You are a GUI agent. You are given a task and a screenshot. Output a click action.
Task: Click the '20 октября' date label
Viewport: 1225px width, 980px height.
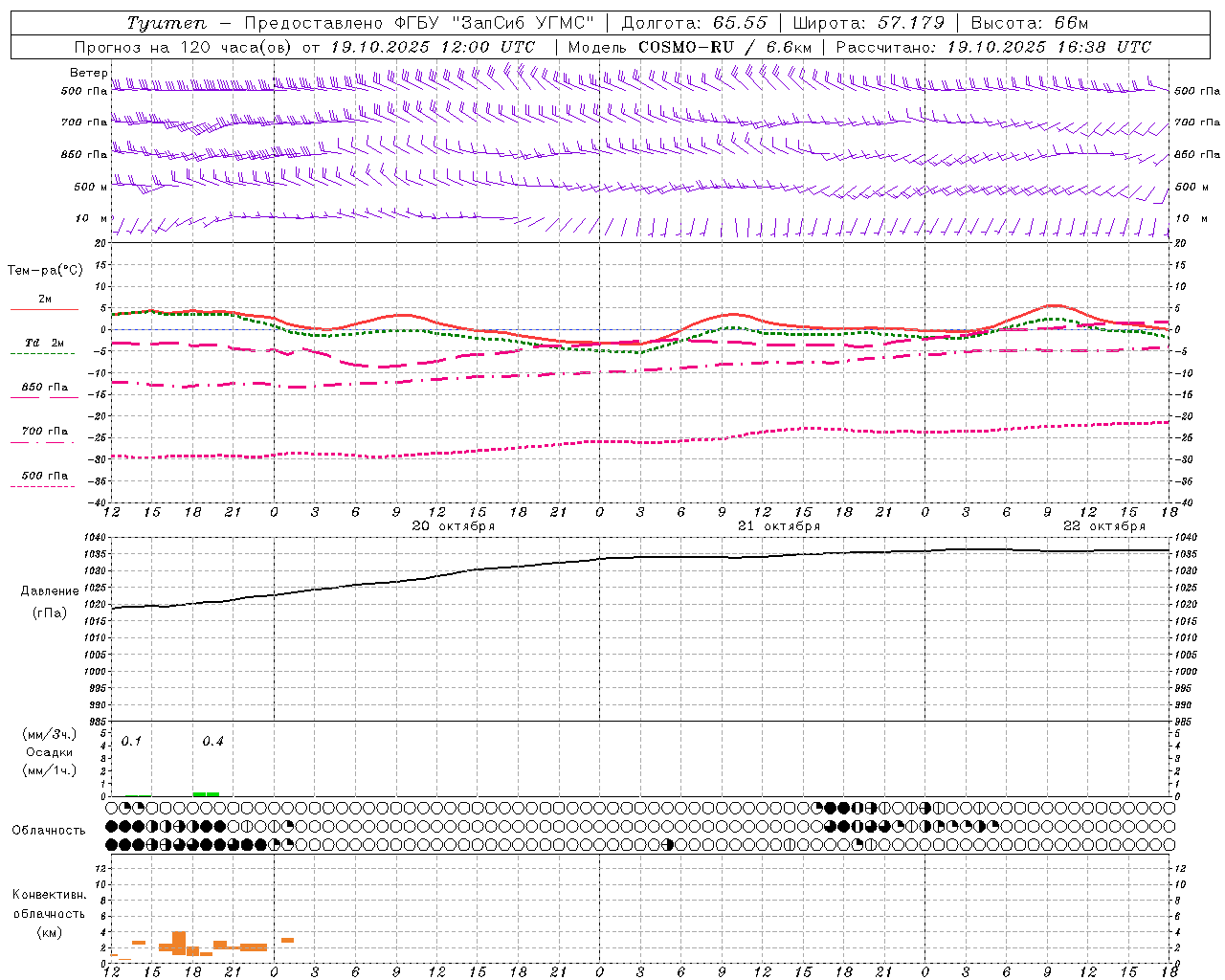(453, 525)
